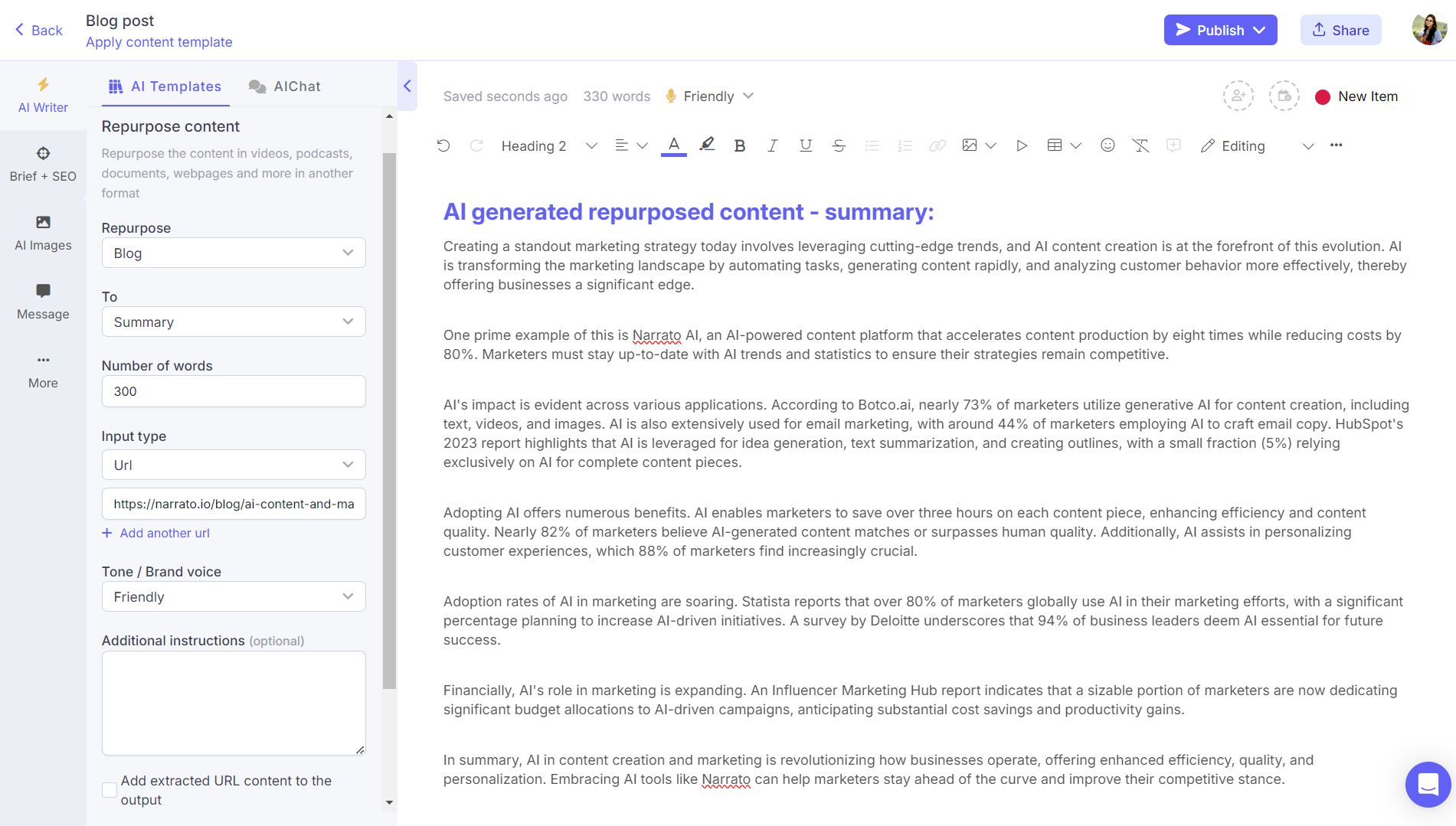Open the Heading 2 style dropdown
The height and width of the screenshot is (826, 1456).
(547, 145)
